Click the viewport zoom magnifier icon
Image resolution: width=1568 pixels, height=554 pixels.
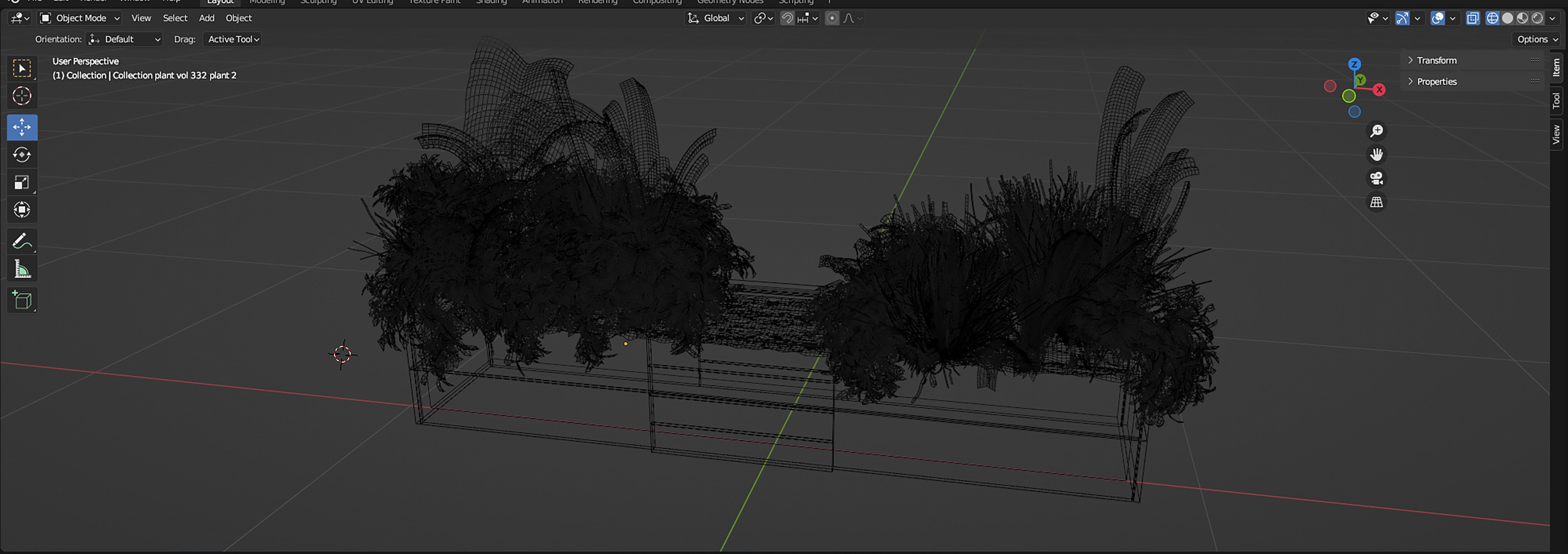click(x=1376, y=131)
